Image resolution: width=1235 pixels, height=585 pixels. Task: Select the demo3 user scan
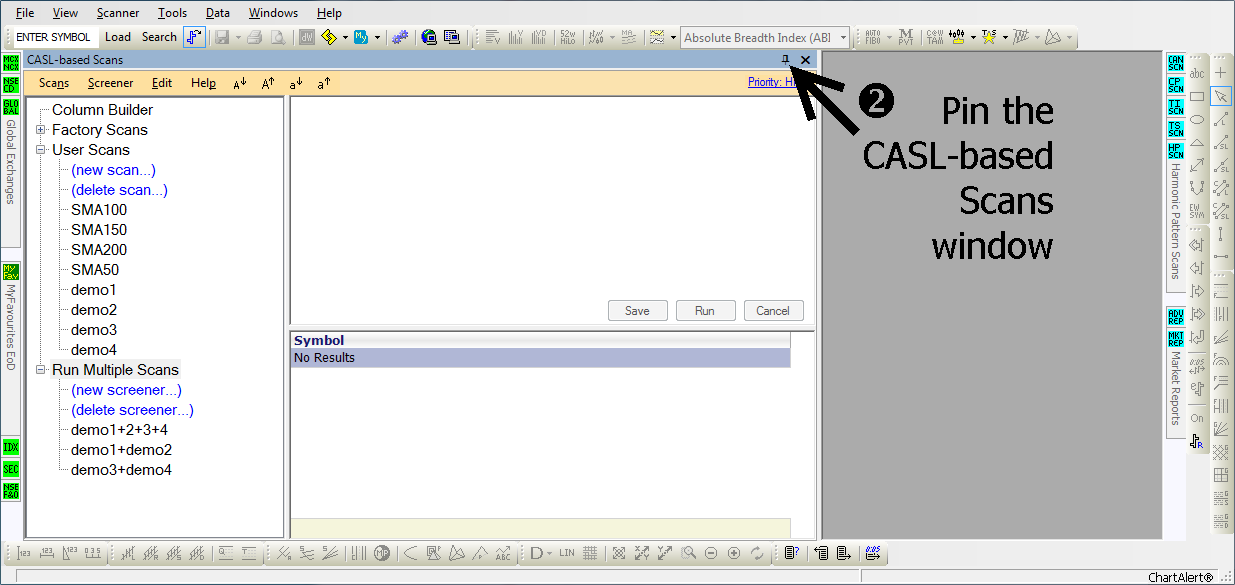point(94,330)
